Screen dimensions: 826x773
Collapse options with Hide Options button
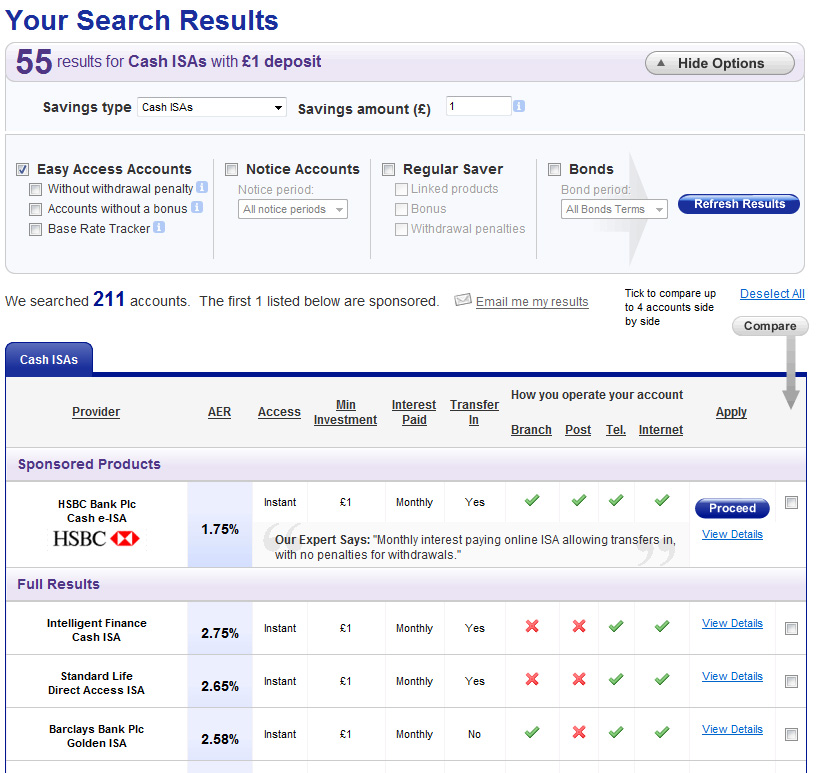click(720, 63)
